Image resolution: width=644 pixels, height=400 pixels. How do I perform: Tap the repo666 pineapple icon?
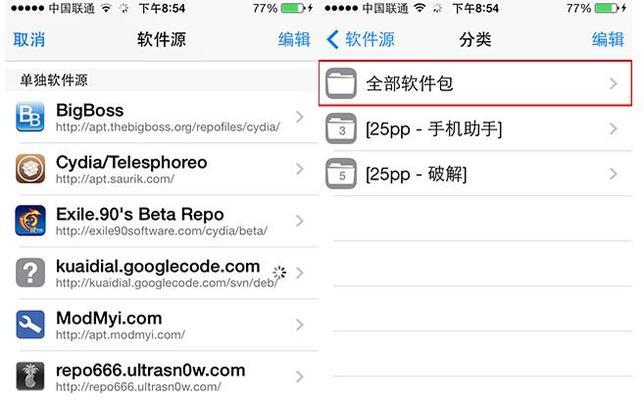[x=30, y=376]
